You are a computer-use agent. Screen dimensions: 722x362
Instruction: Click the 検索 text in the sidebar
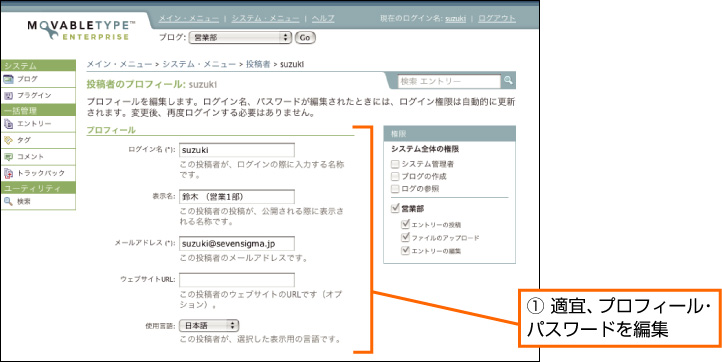coord(24,201)
